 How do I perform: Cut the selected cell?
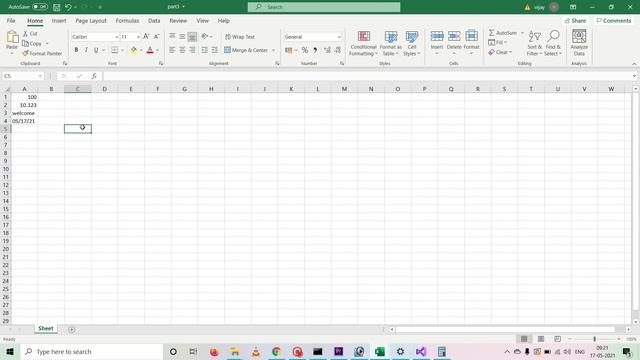point(30,33)
